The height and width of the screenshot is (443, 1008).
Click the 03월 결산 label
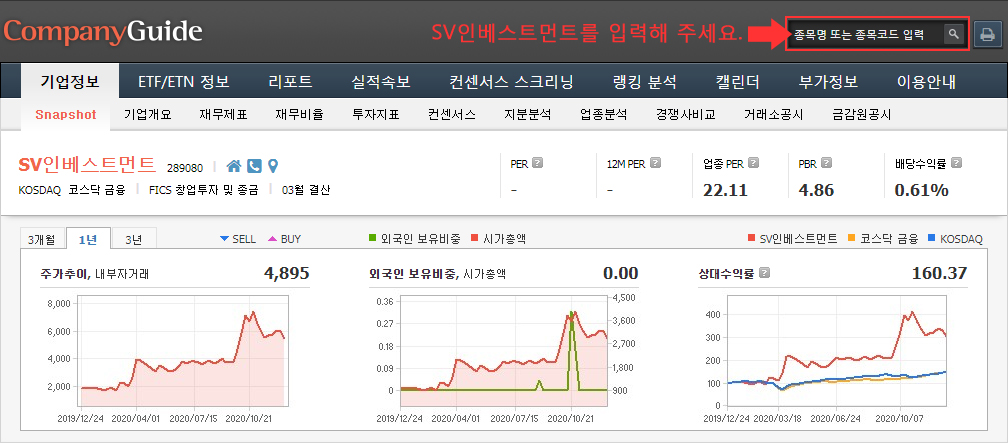[306, 190]
